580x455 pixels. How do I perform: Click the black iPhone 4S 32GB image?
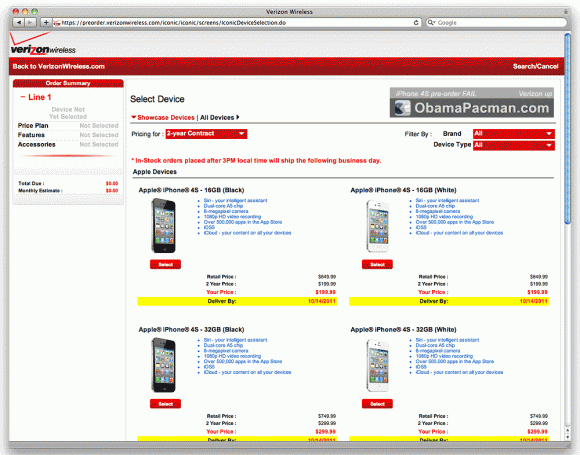(163, 365)
